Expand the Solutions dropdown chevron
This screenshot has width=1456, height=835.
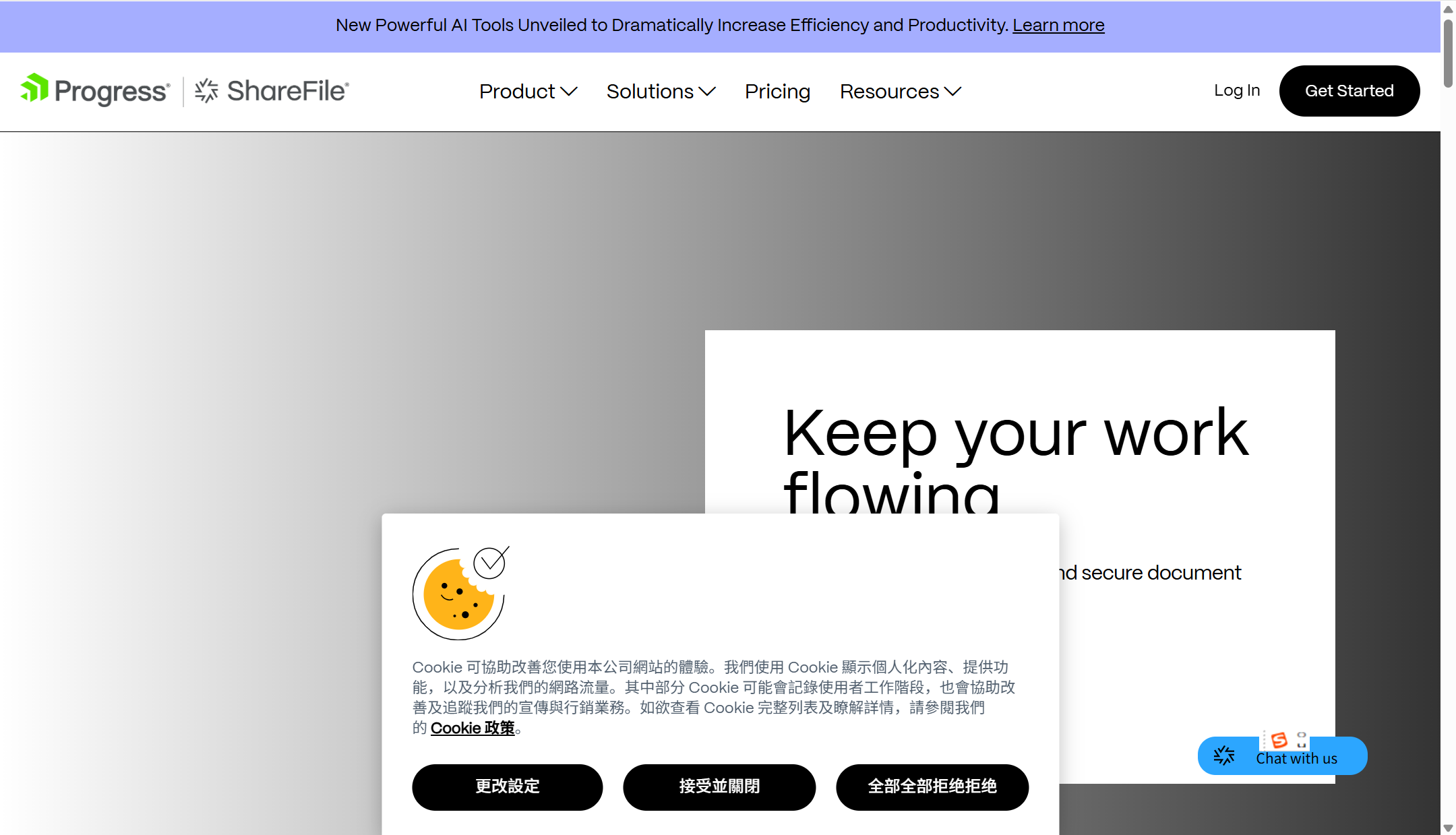707,91
